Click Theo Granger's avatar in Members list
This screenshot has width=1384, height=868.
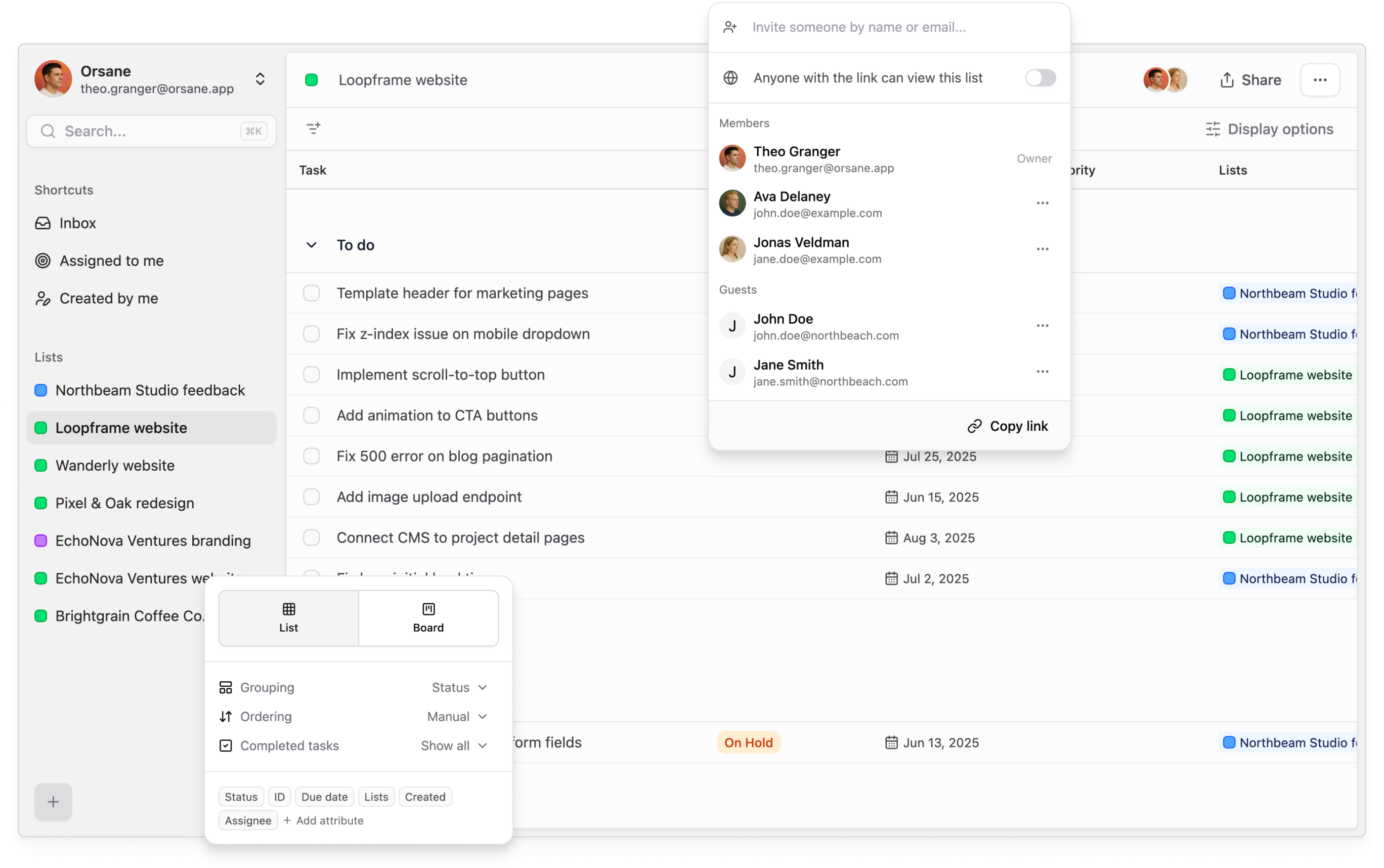(732, 158)
